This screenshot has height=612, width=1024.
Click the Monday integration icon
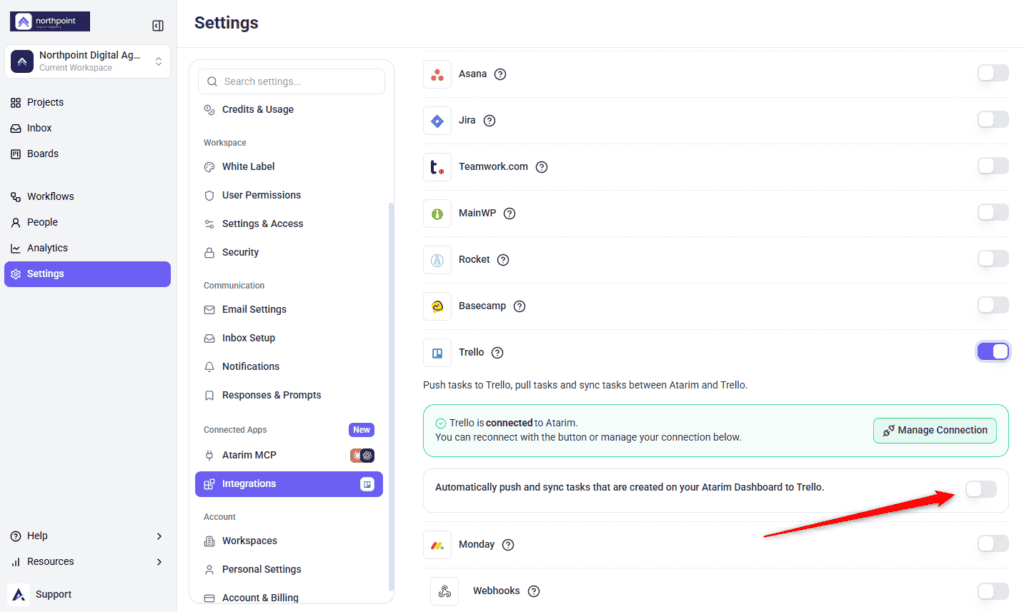pyautogui.click(x=437, y=544)
